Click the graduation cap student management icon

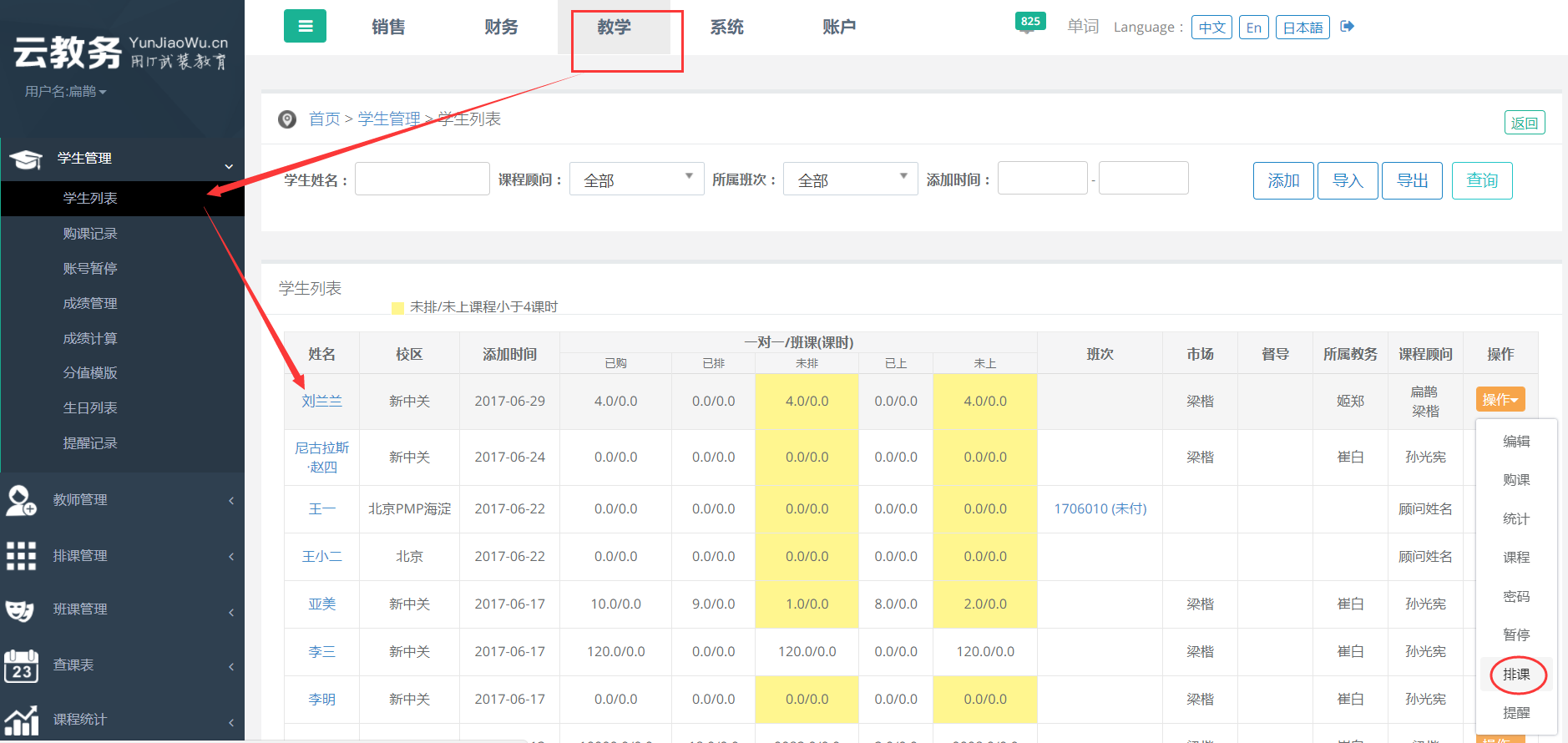(26, 159)
